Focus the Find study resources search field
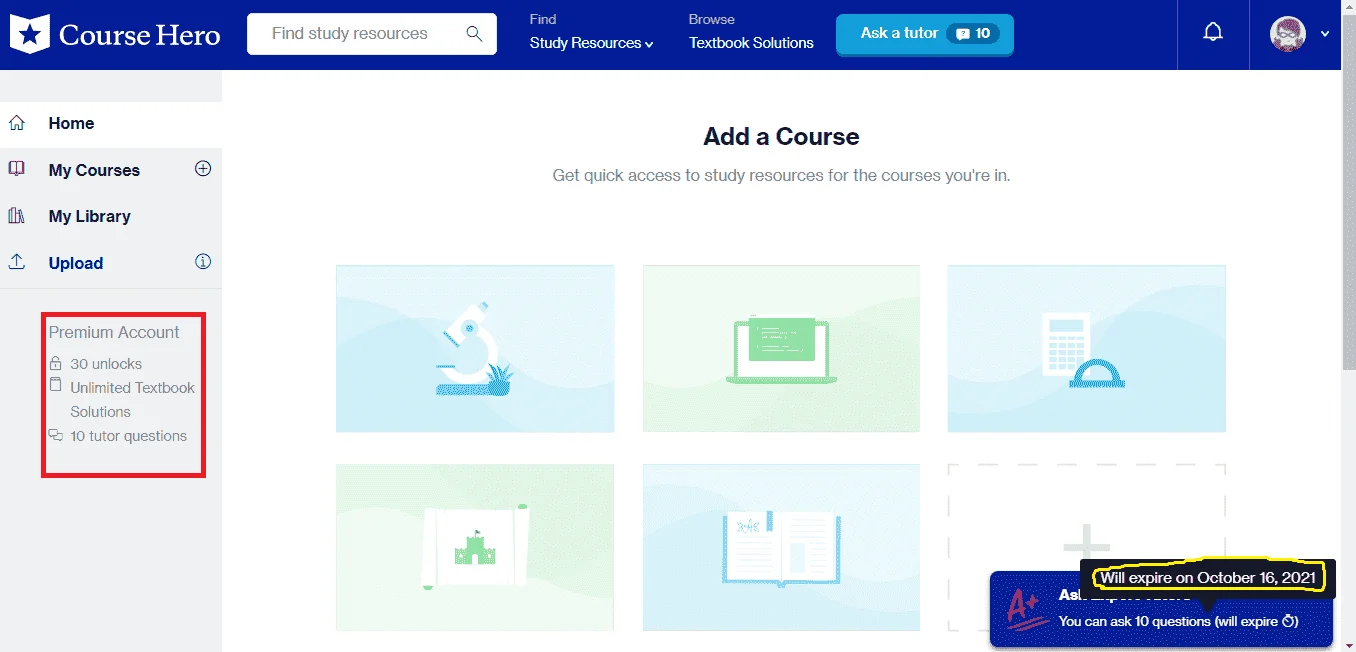Screen dimensions: 1356x652 point(372,34)
